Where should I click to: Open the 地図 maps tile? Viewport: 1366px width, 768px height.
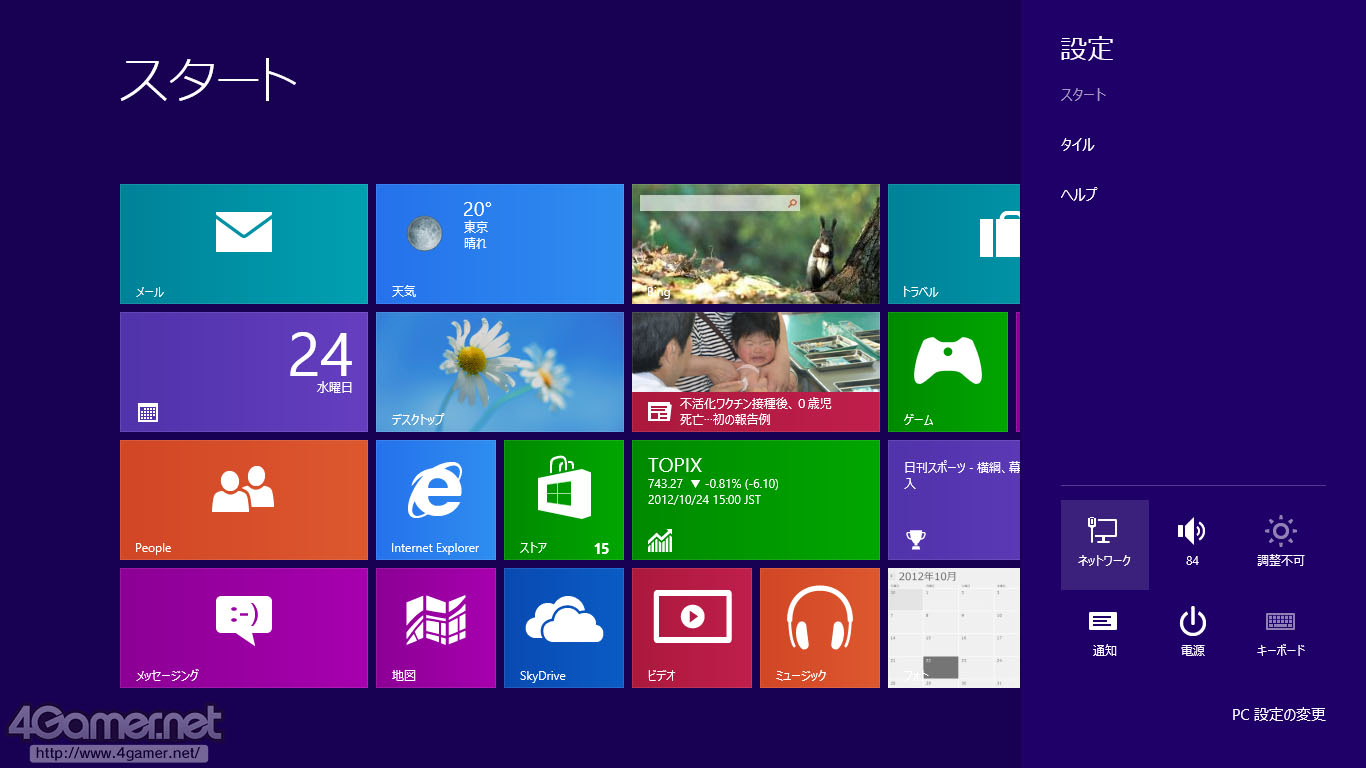[436, 628]
